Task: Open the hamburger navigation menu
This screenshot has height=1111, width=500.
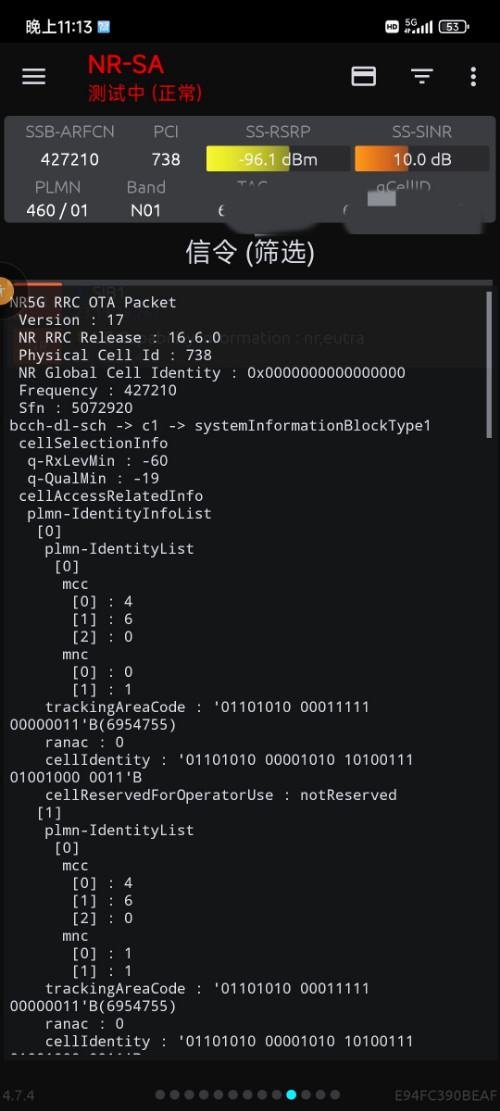Action: [x=33, y=77]
